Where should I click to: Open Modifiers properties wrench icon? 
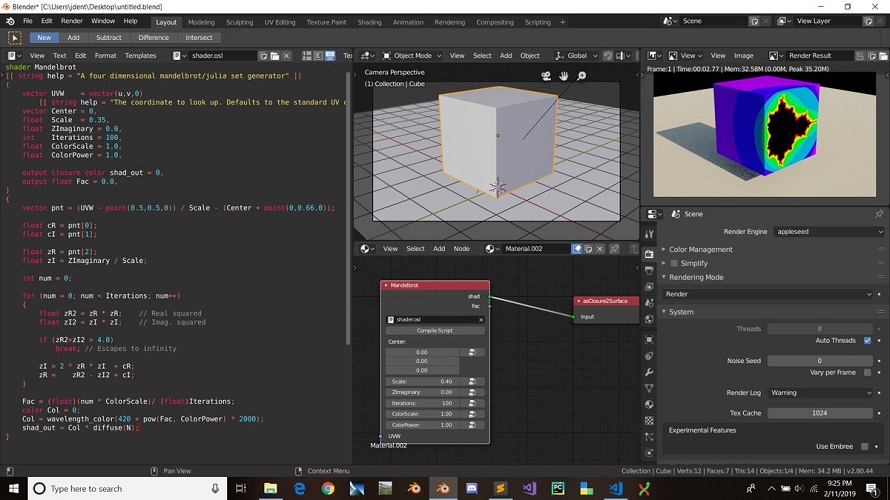pos(649,372)
